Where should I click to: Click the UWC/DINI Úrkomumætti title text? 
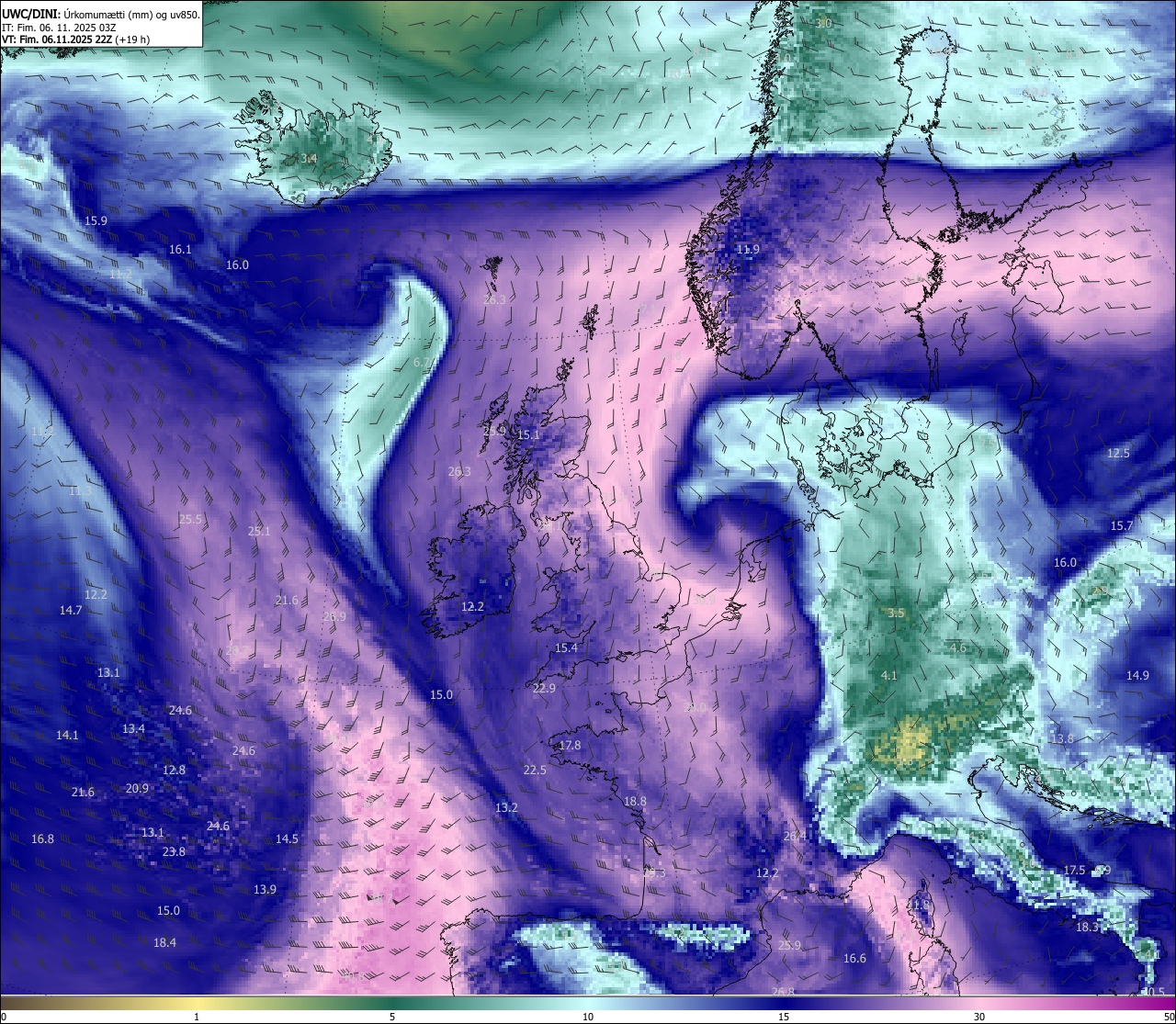(100, 14)
